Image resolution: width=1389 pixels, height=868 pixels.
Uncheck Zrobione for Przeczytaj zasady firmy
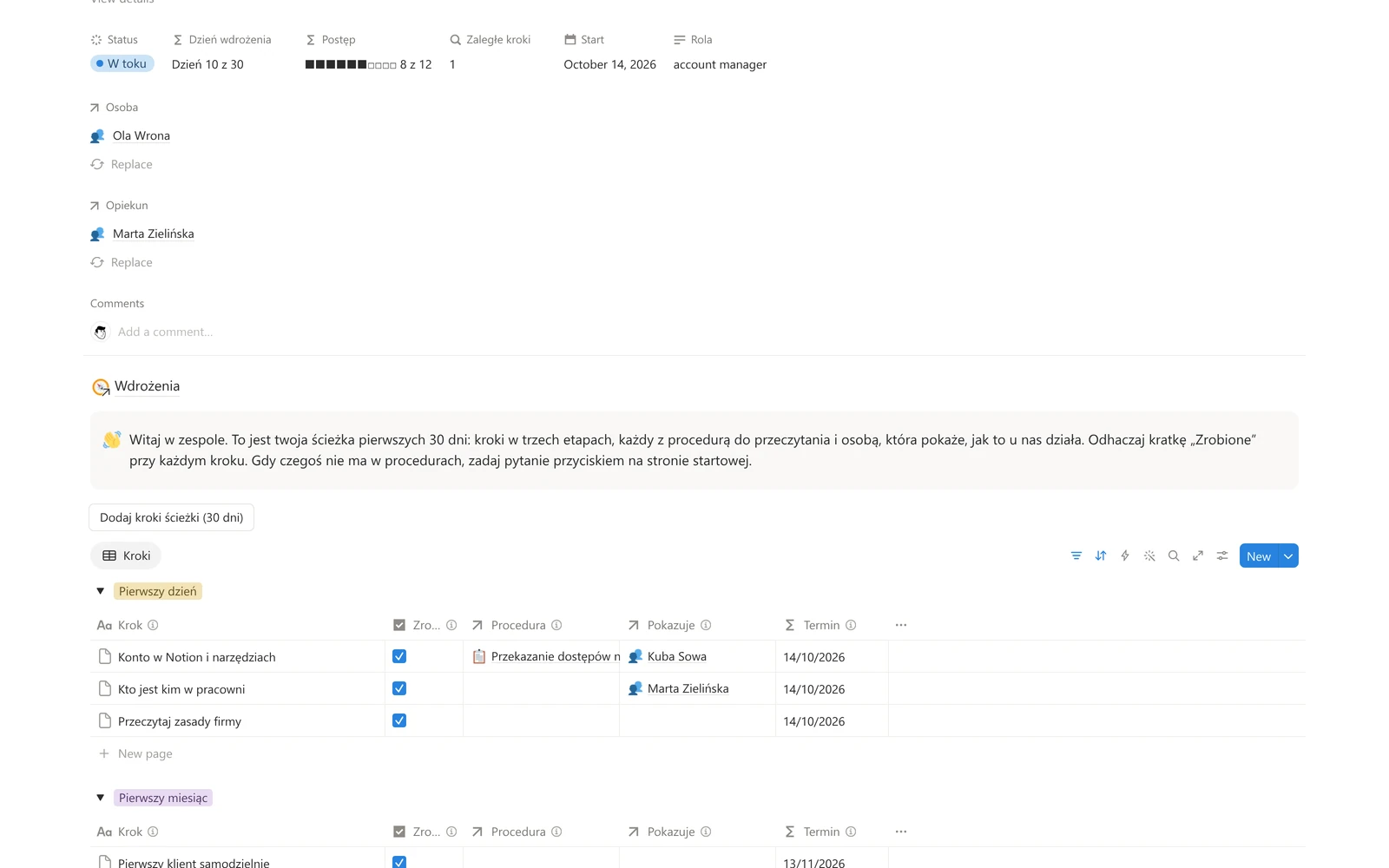click(x=399, y=720)
